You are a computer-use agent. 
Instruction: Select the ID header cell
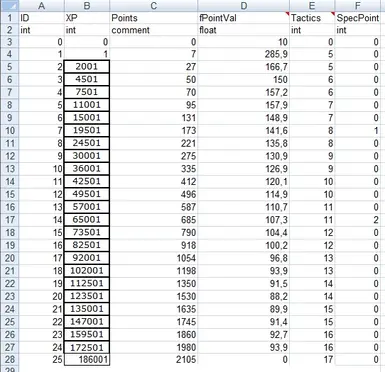[41, 18]
